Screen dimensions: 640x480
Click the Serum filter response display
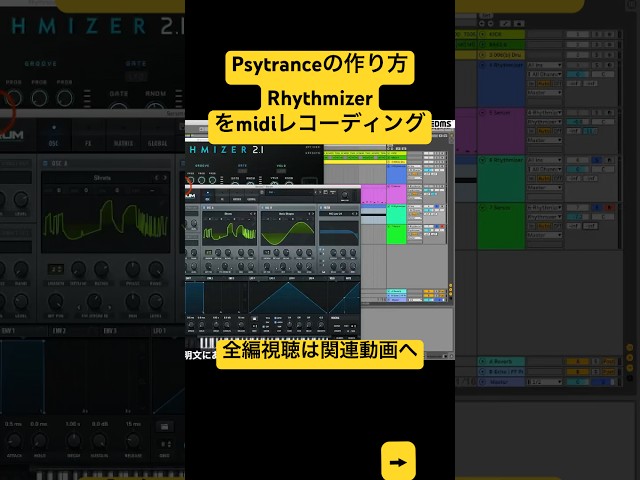pos(339,231)
